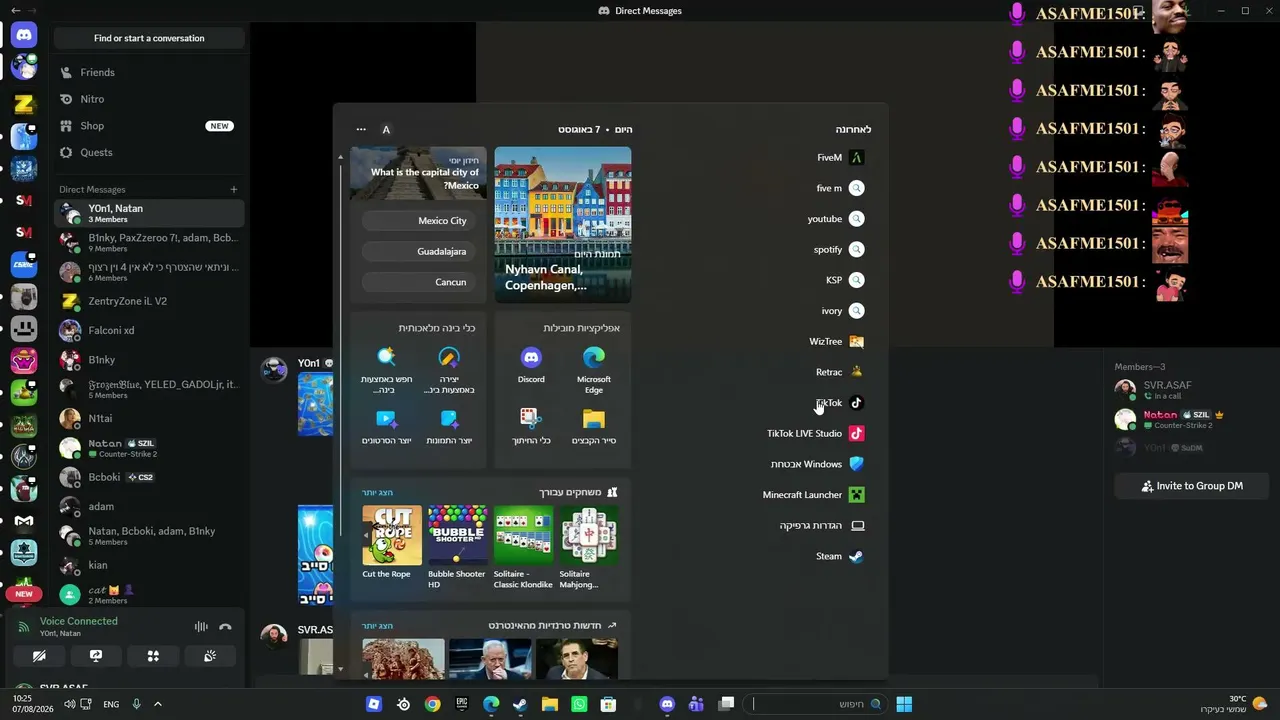Open the AI search tool icon
The height and width of the screenshot is (720, 1280).
click(386, 369)
